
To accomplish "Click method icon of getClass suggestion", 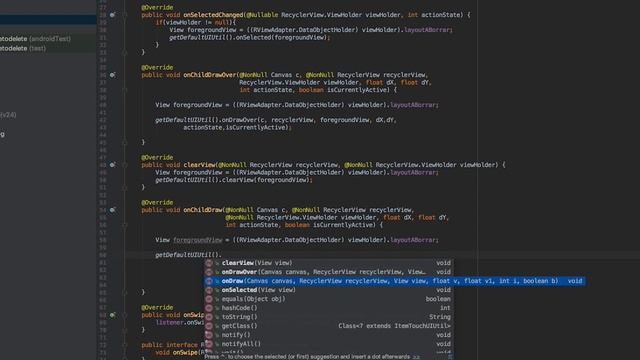I will pos(209,326).
